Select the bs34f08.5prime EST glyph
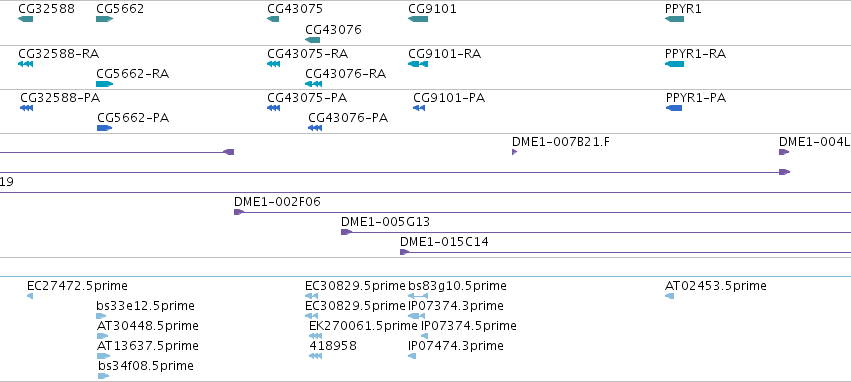 point(104,375)
